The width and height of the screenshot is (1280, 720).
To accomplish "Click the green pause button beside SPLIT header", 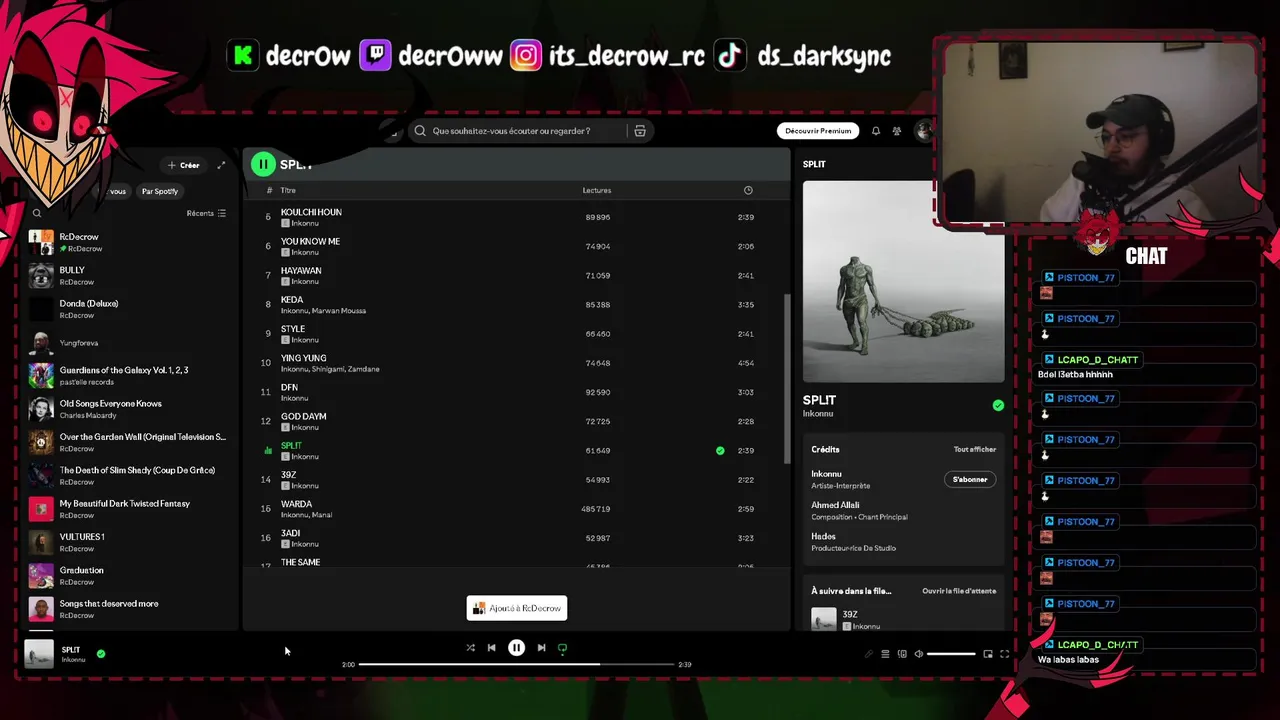I will [262, 164].
